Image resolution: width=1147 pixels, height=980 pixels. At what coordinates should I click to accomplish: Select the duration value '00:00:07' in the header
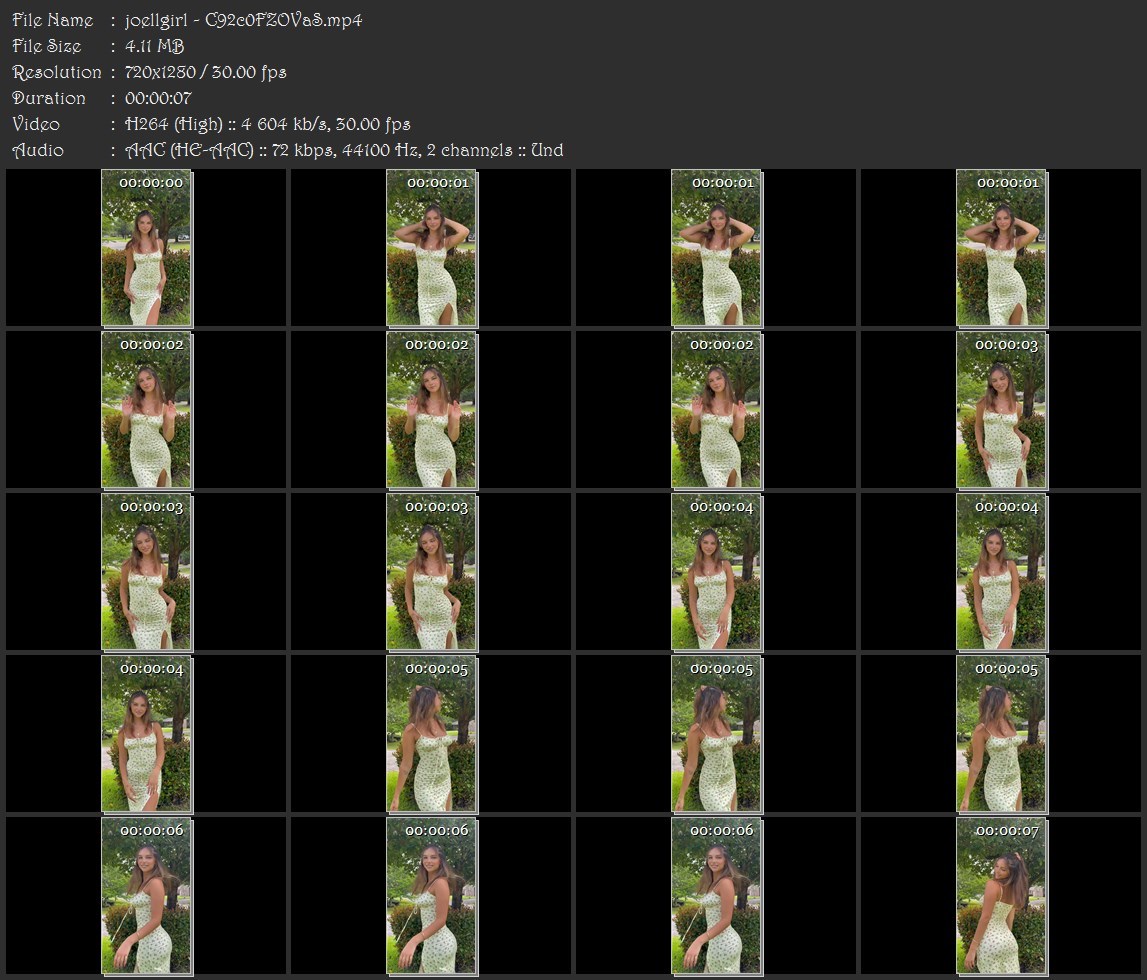pos(158,98)
